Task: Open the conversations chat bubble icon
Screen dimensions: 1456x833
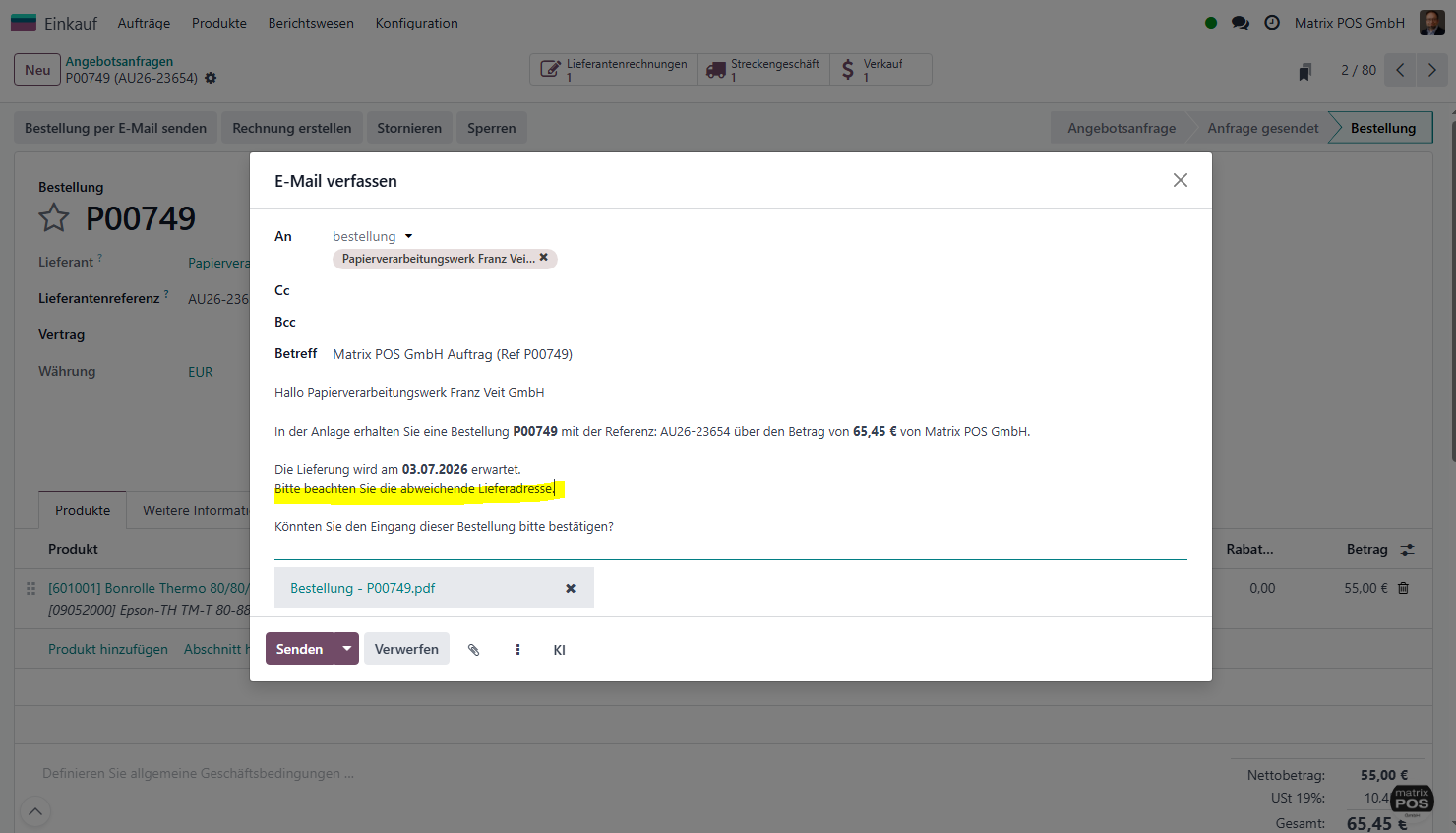Action: click(x=1241, y=23)
